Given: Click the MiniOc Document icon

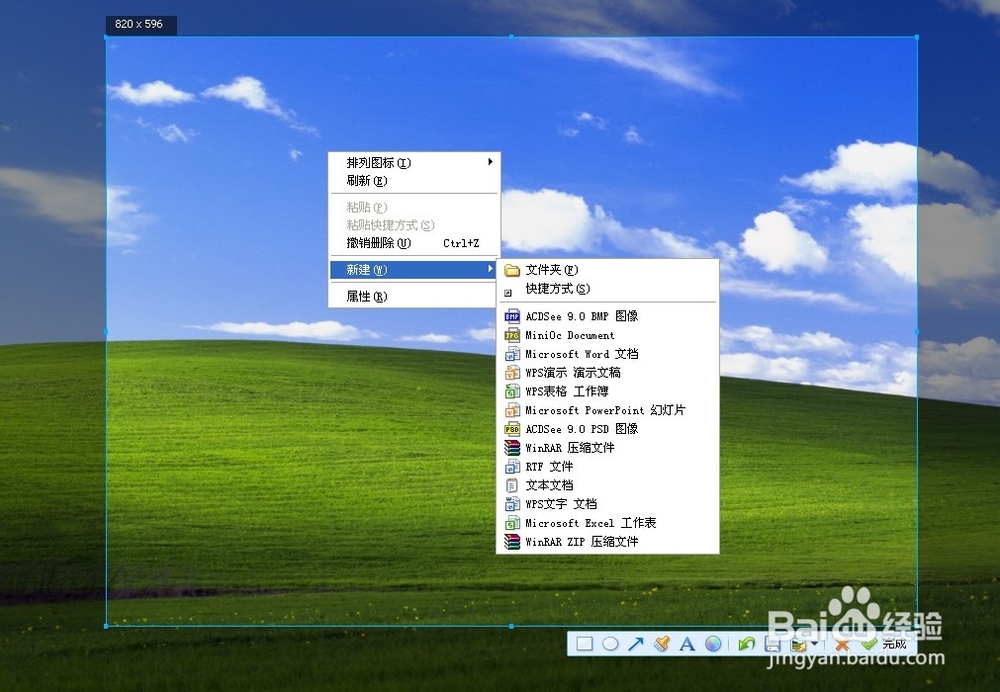Looking at the screenshot, I should pyautogui.click(x=512, y=335).
